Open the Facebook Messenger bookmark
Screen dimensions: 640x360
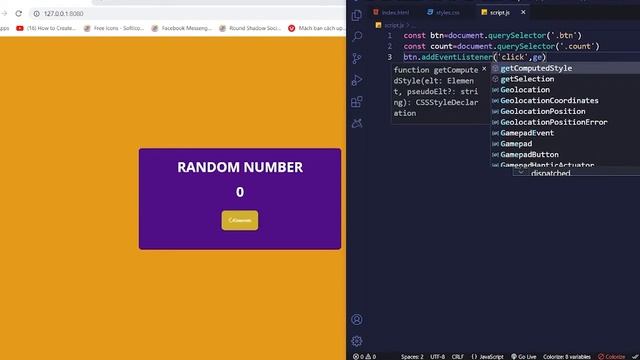point(182,28)
